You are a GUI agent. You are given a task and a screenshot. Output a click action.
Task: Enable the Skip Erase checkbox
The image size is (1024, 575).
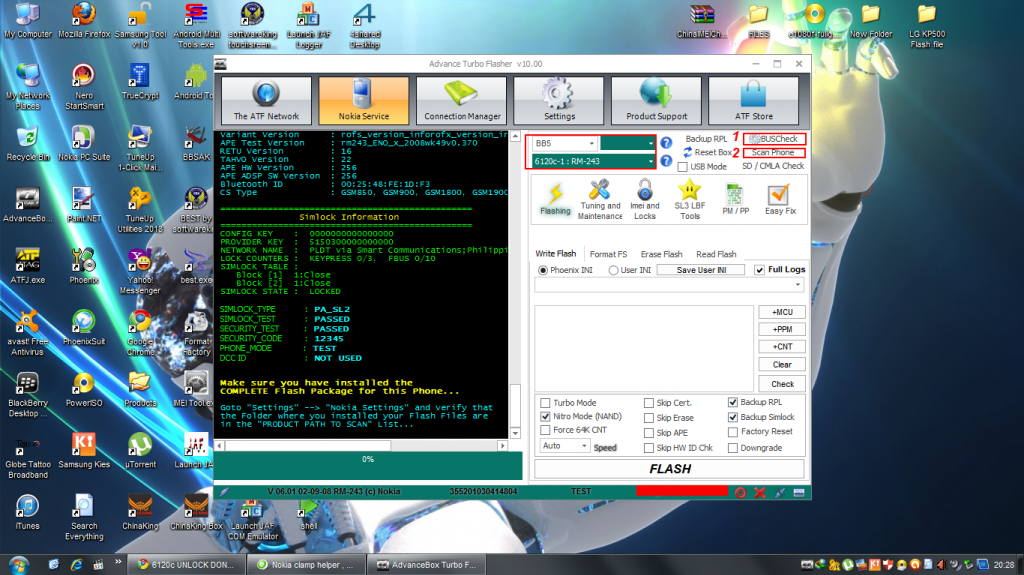pos(648,418)
